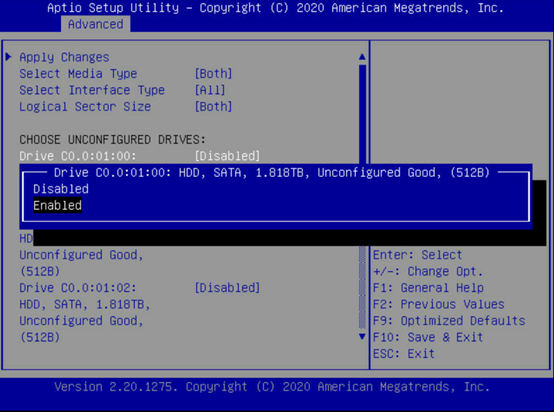Screen dimensions: 554x412
Task: Click the dotted scrollbar track lower section
Action: pos(362,288)
